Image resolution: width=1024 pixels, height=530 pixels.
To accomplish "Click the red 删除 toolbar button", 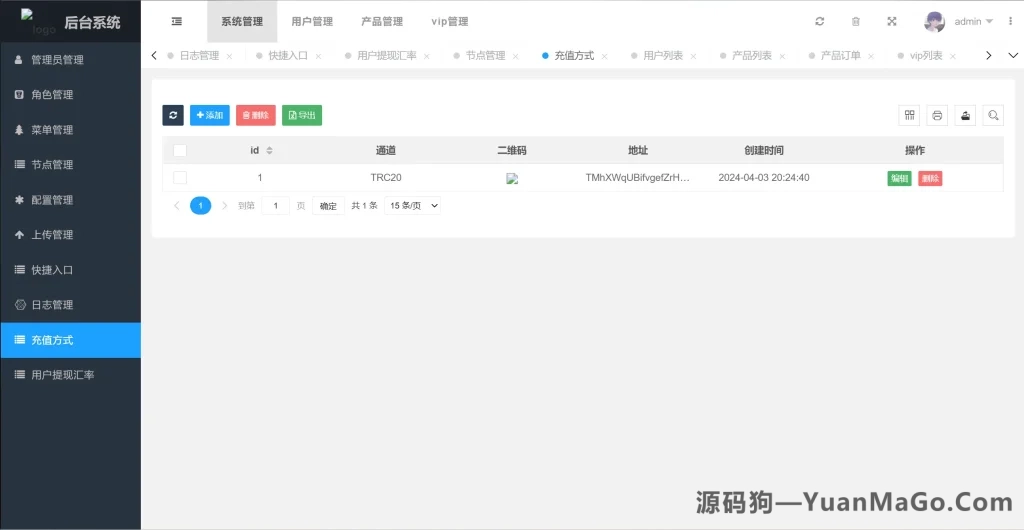I will tap(256, 116).
